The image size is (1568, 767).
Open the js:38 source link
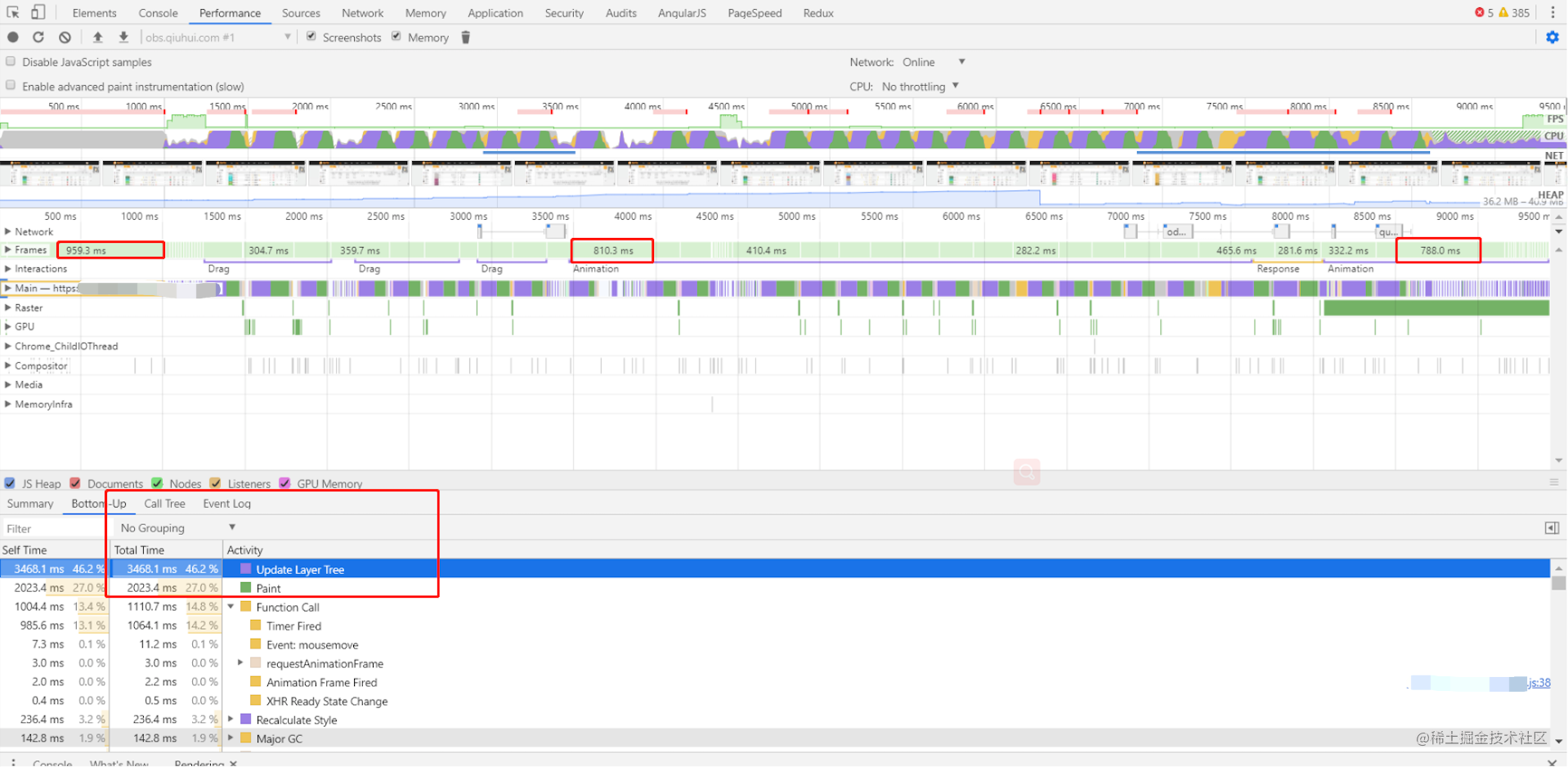(1539, 683)
